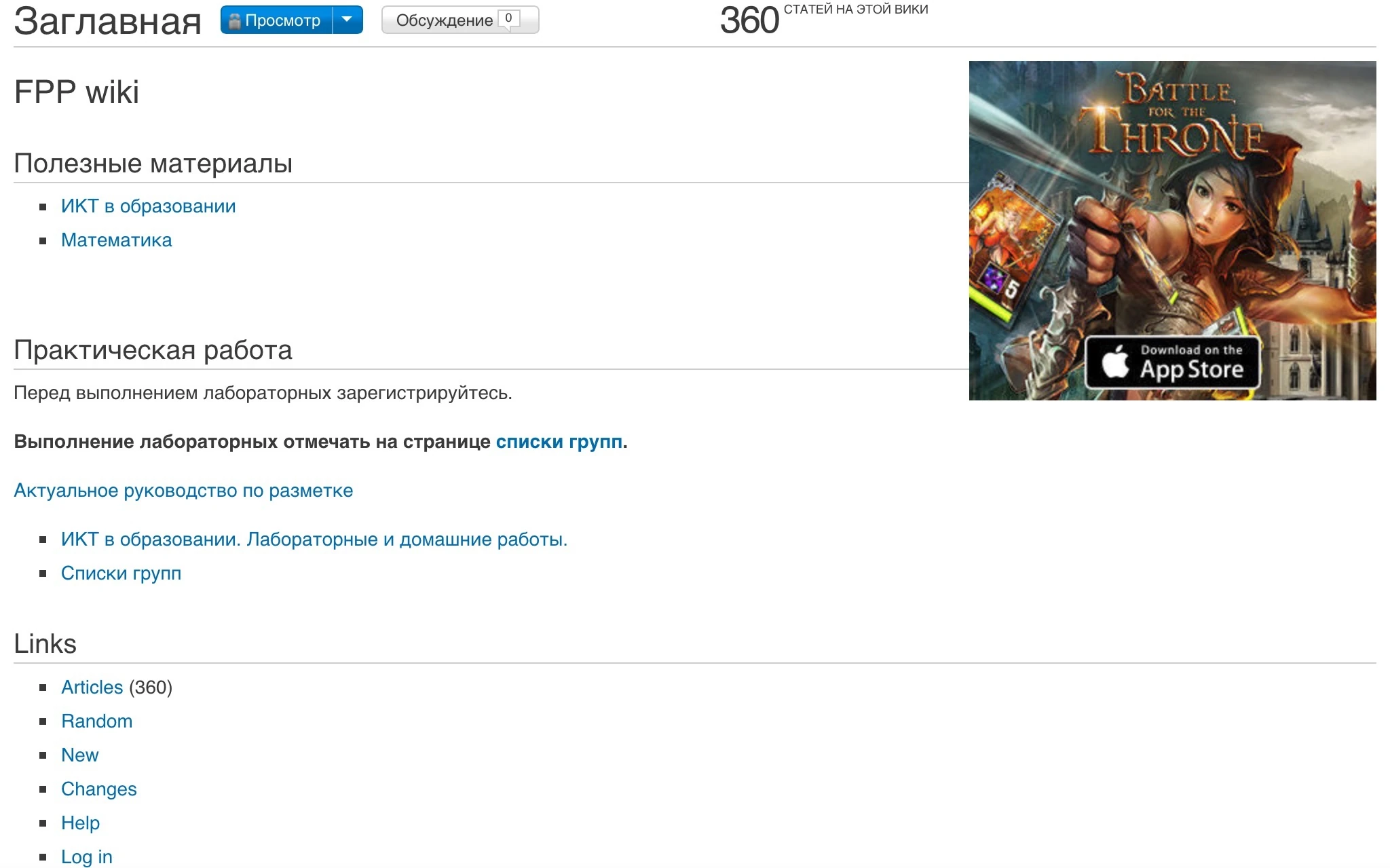Screen dimensions: 1390x868
Task: Click the Просмотр button with lock icon
Action: pyautogui.click(x=282, y=20)
